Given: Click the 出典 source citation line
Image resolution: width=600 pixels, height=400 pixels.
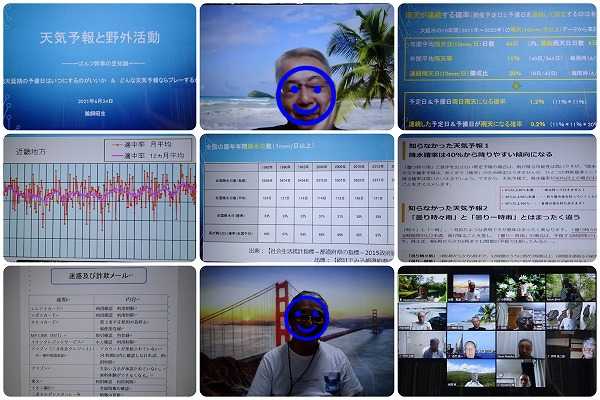Looking at the screenshot, I should coord(321,251).
